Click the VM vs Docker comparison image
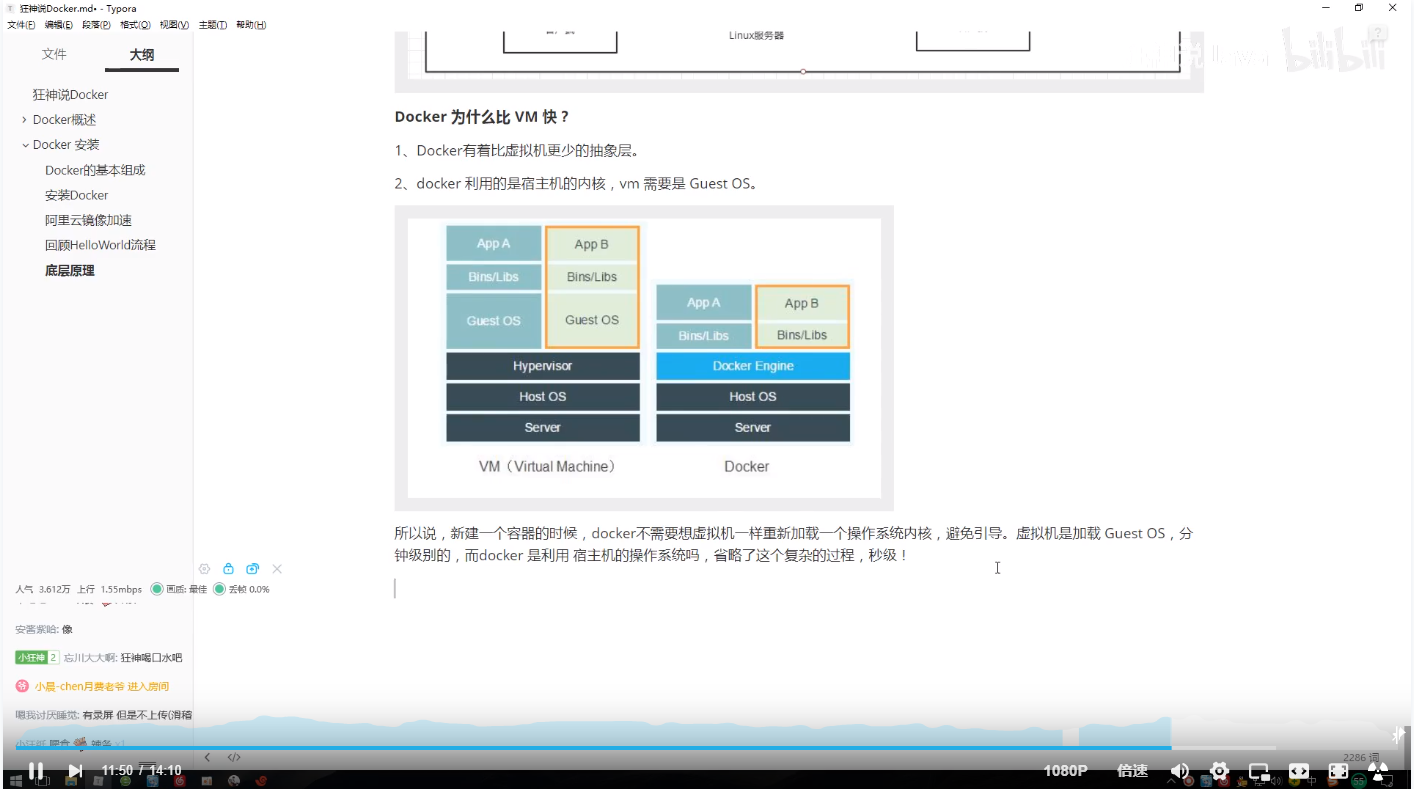Viewport: 1414px width, 789px height. tap(644, 358)
